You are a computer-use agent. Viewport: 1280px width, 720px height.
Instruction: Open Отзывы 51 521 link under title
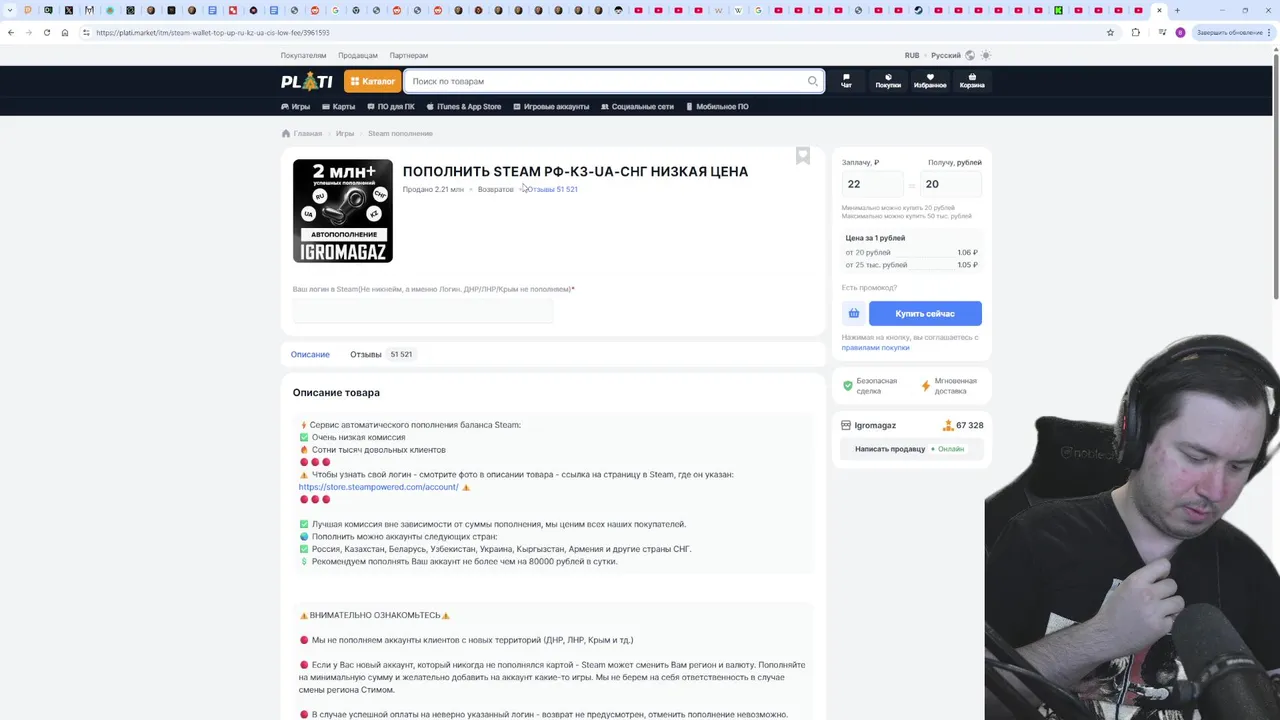pyautogui.click(x=552, y=189)
